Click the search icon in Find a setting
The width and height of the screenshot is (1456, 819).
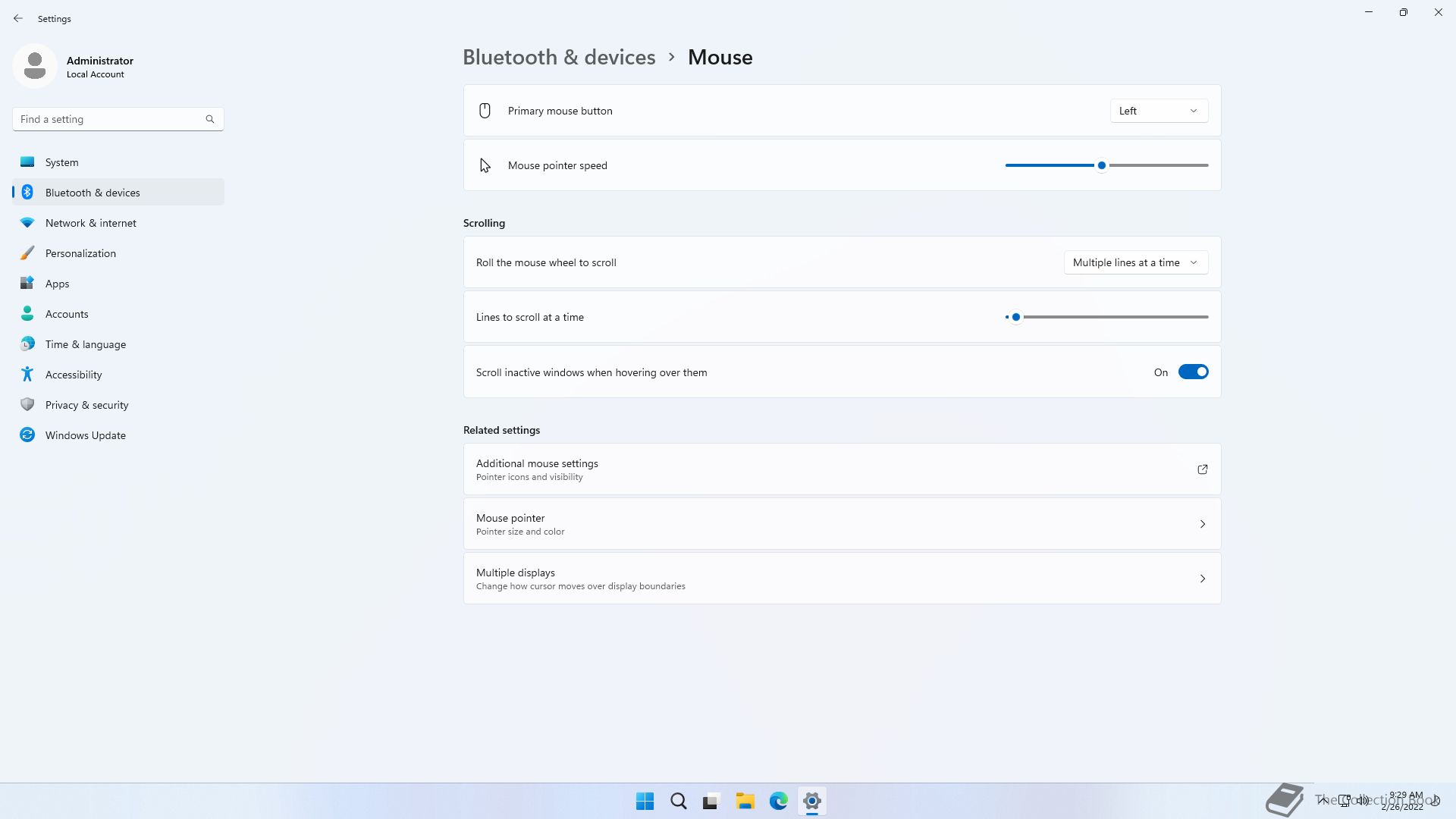210,119
